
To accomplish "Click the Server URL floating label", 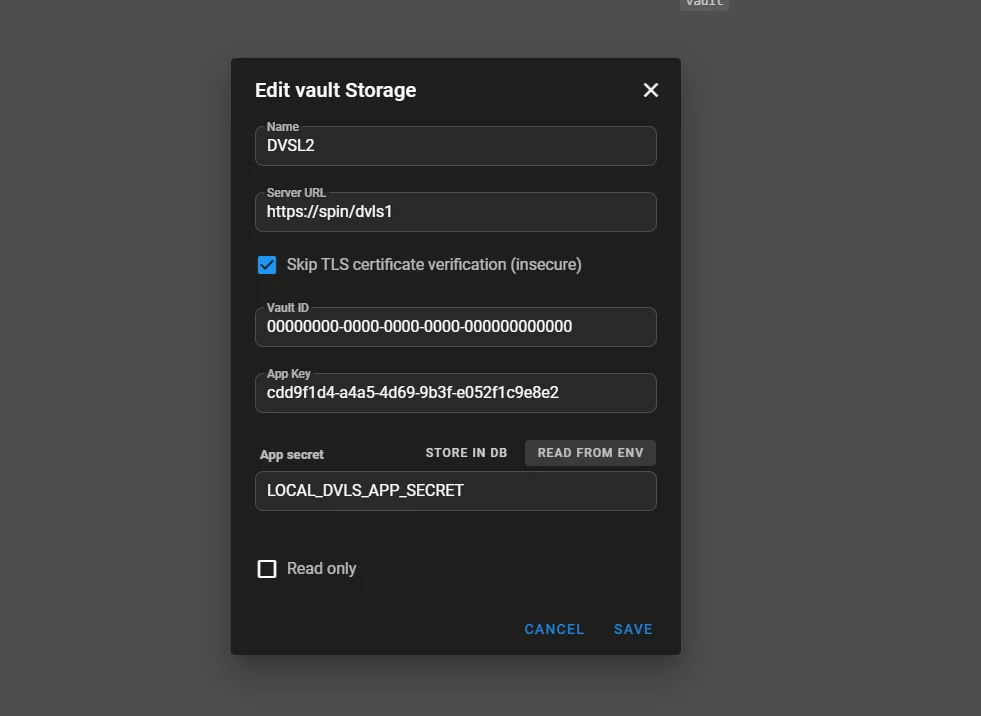I will click(x=296, y=193).
